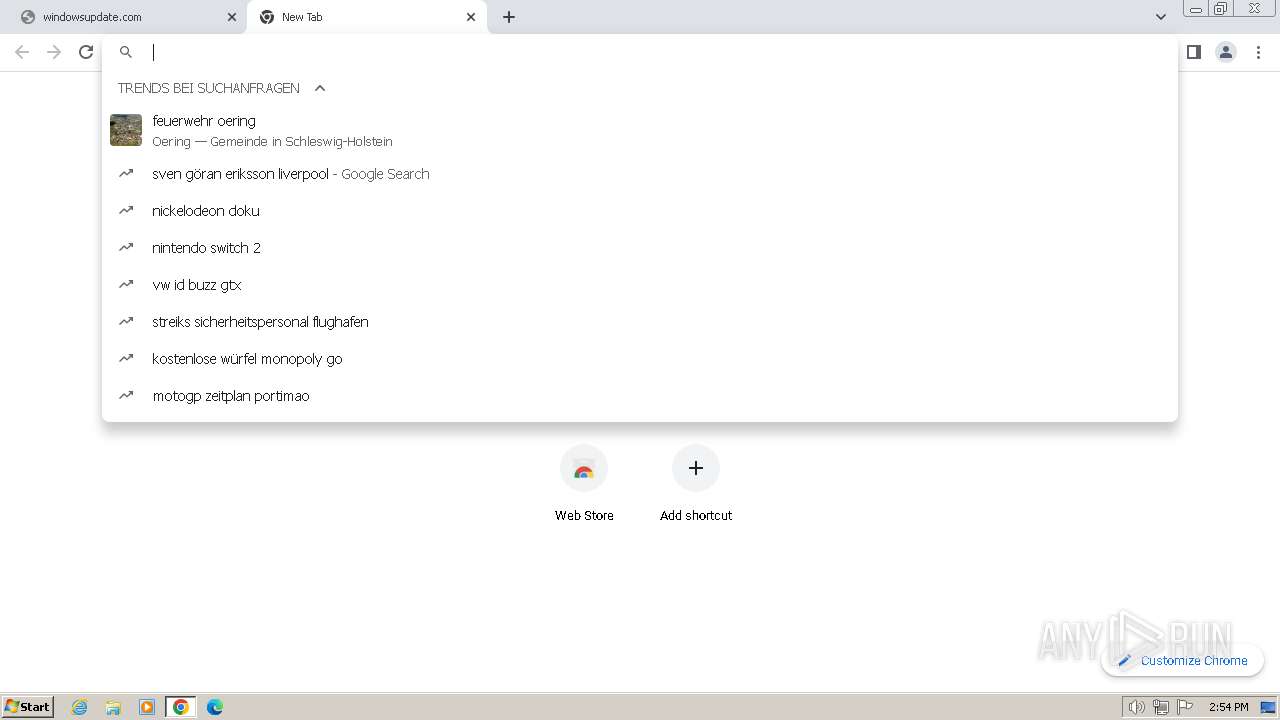
Task: Select the New Tab tab
Action: pos(366,17)
